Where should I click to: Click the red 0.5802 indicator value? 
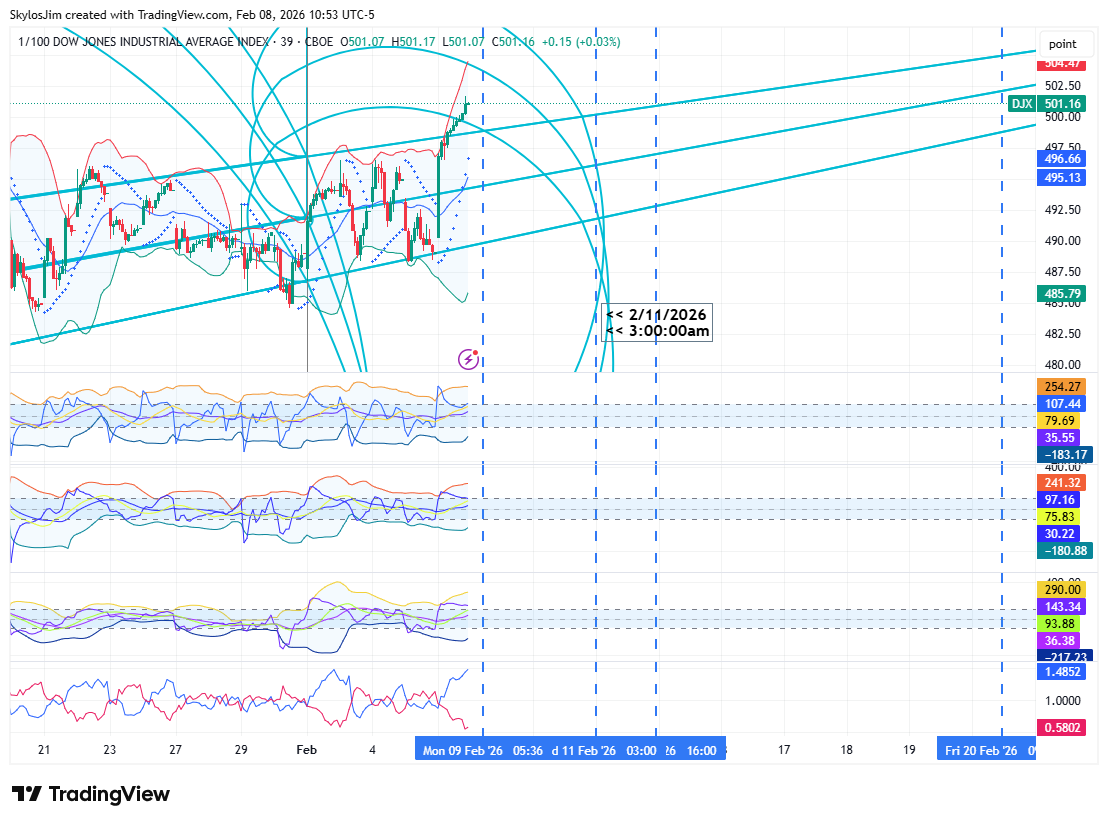pyautogui.click(x=1062, y=727)
